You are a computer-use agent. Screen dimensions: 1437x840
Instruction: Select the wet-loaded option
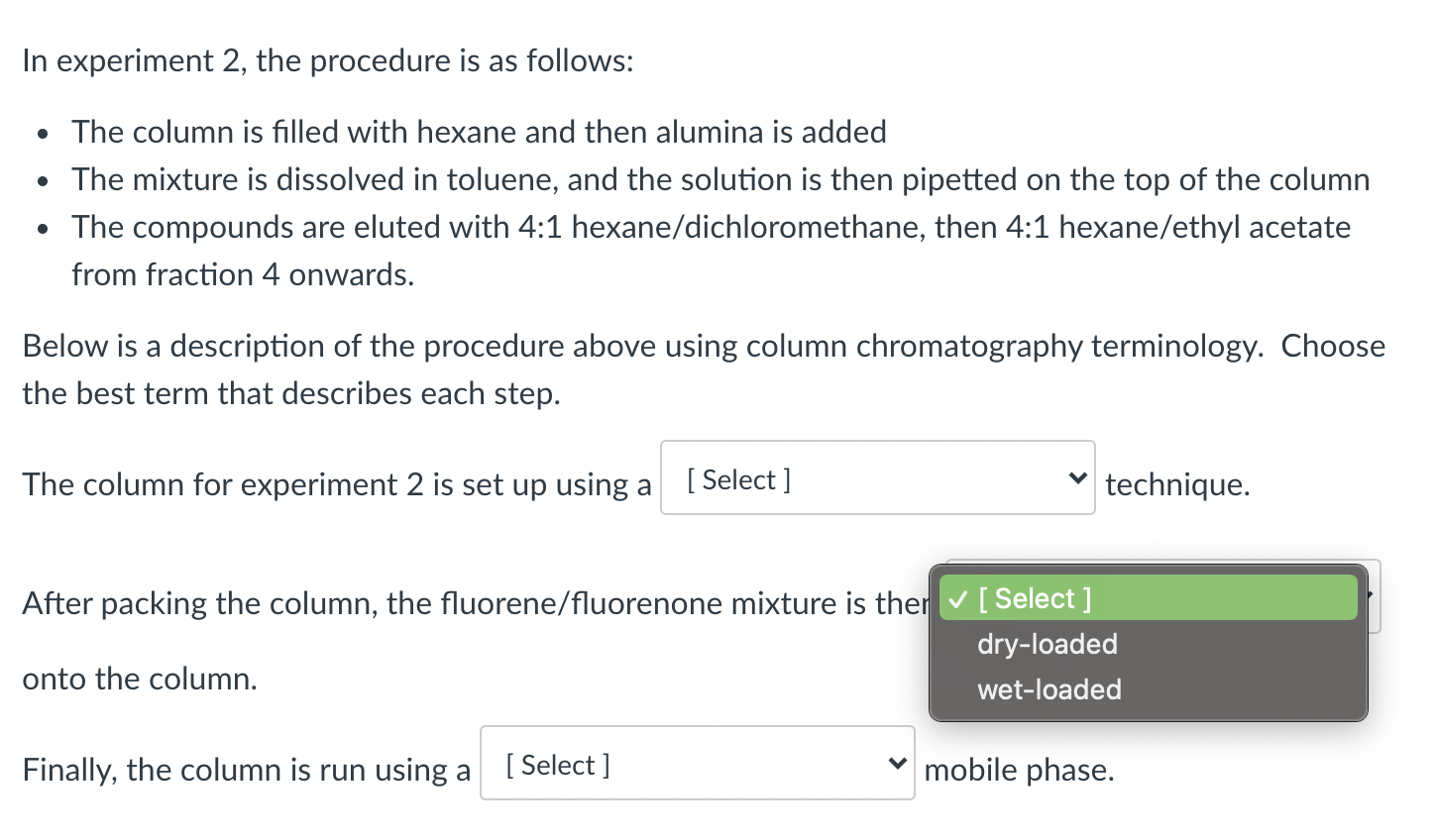tap(1049, 689)
